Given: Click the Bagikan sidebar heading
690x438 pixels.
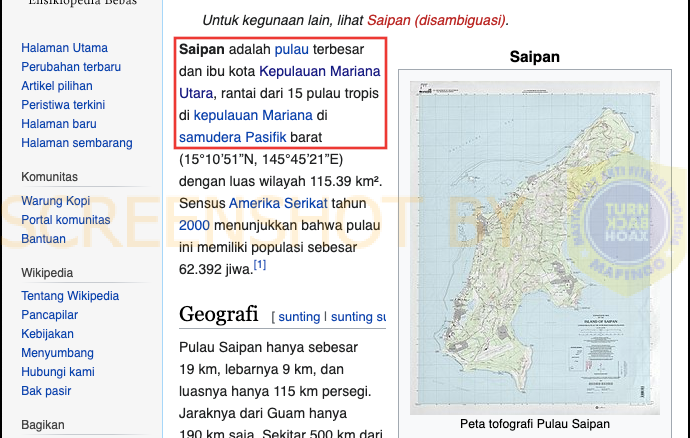Looking at the screenshot, I should (43, 424).
